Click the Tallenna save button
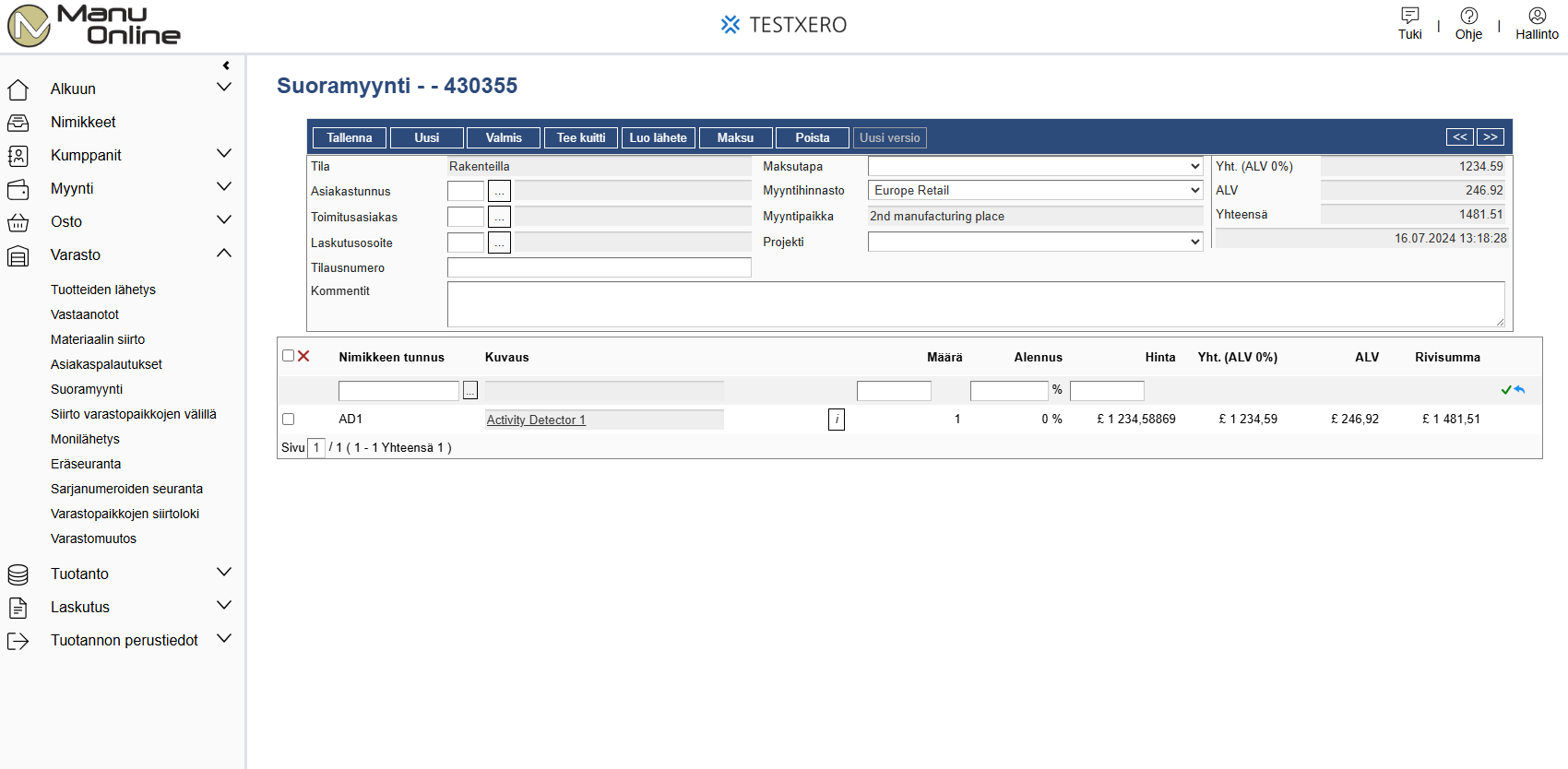The width and height of the screenshot is (1568, 769). [350, 137]
